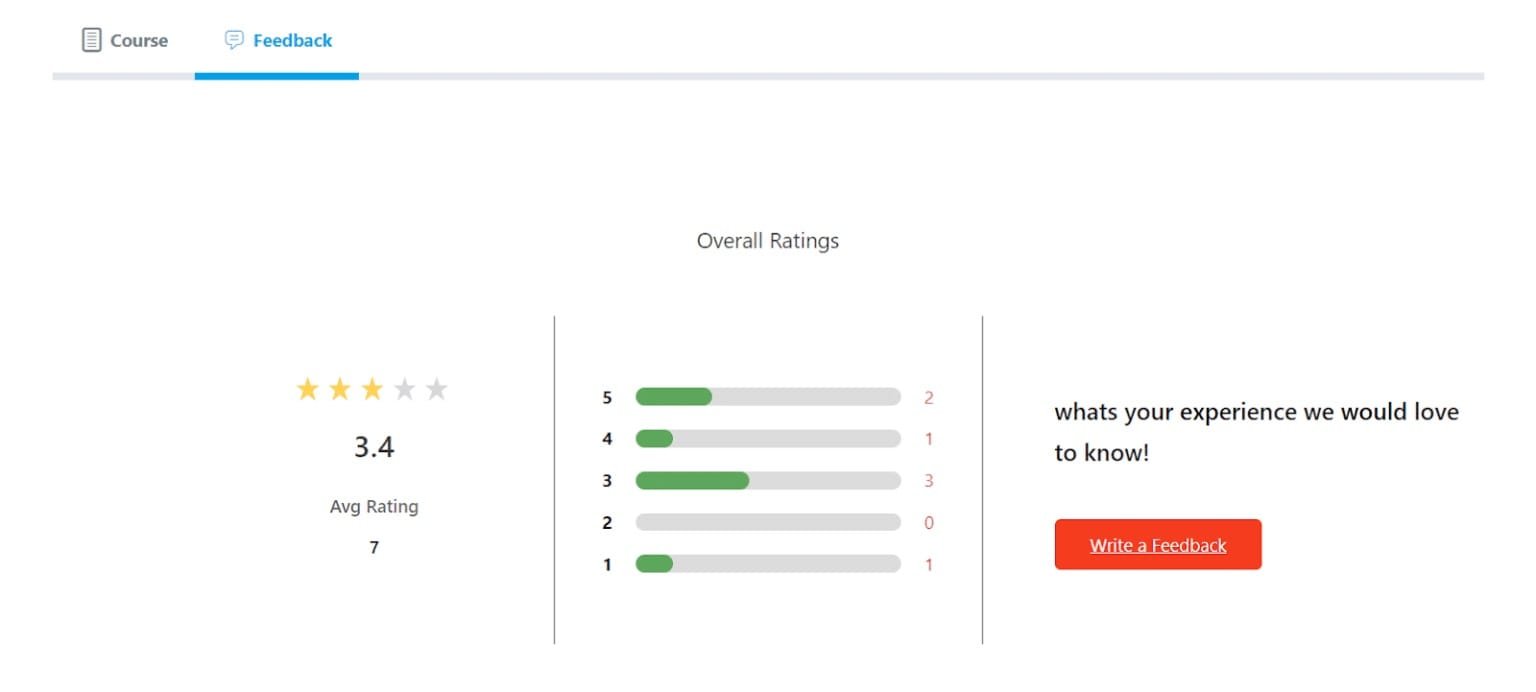Screen dimensions: 1536x692
Task: Click the Write a Feedback button
Action: pyautogui.click(x=1158, y=545)
